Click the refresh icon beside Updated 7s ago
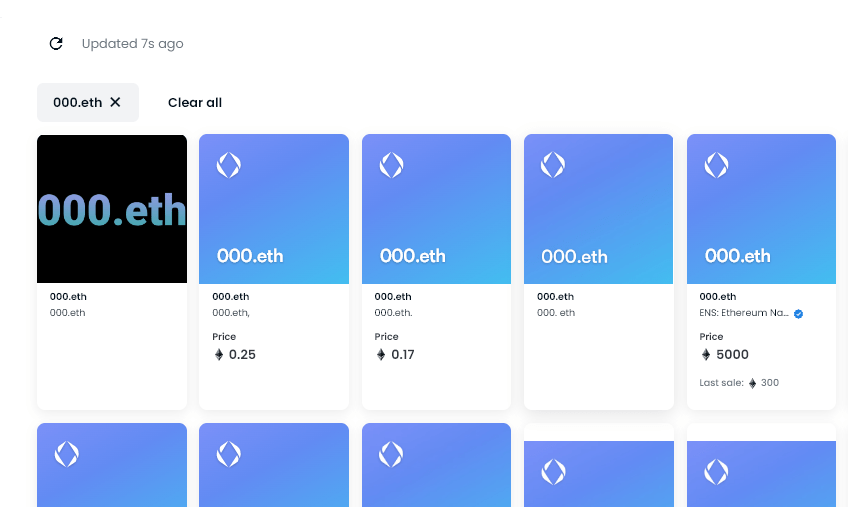This screenshot has width=848, height=507. 56,43
